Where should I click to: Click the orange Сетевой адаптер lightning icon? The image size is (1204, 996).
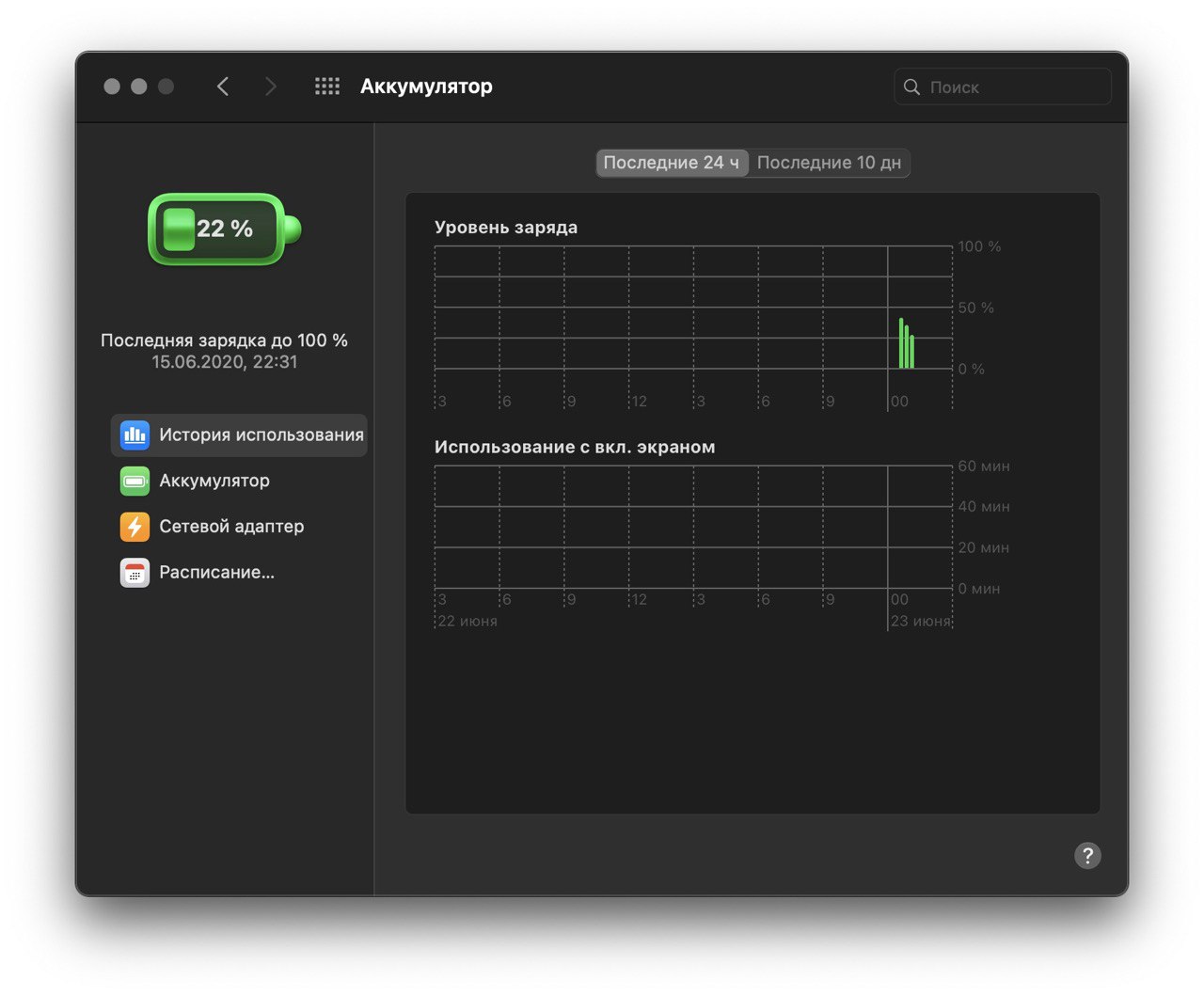tap(135, 527)
